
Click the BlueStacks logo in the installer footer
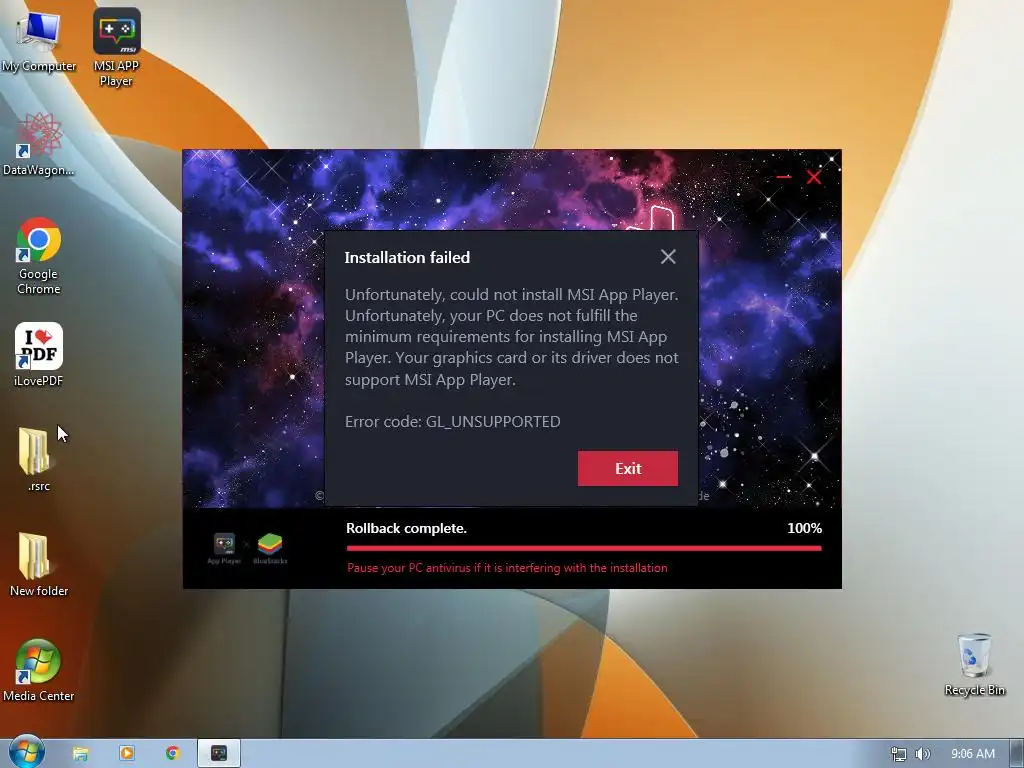click(x=270, y=548)
